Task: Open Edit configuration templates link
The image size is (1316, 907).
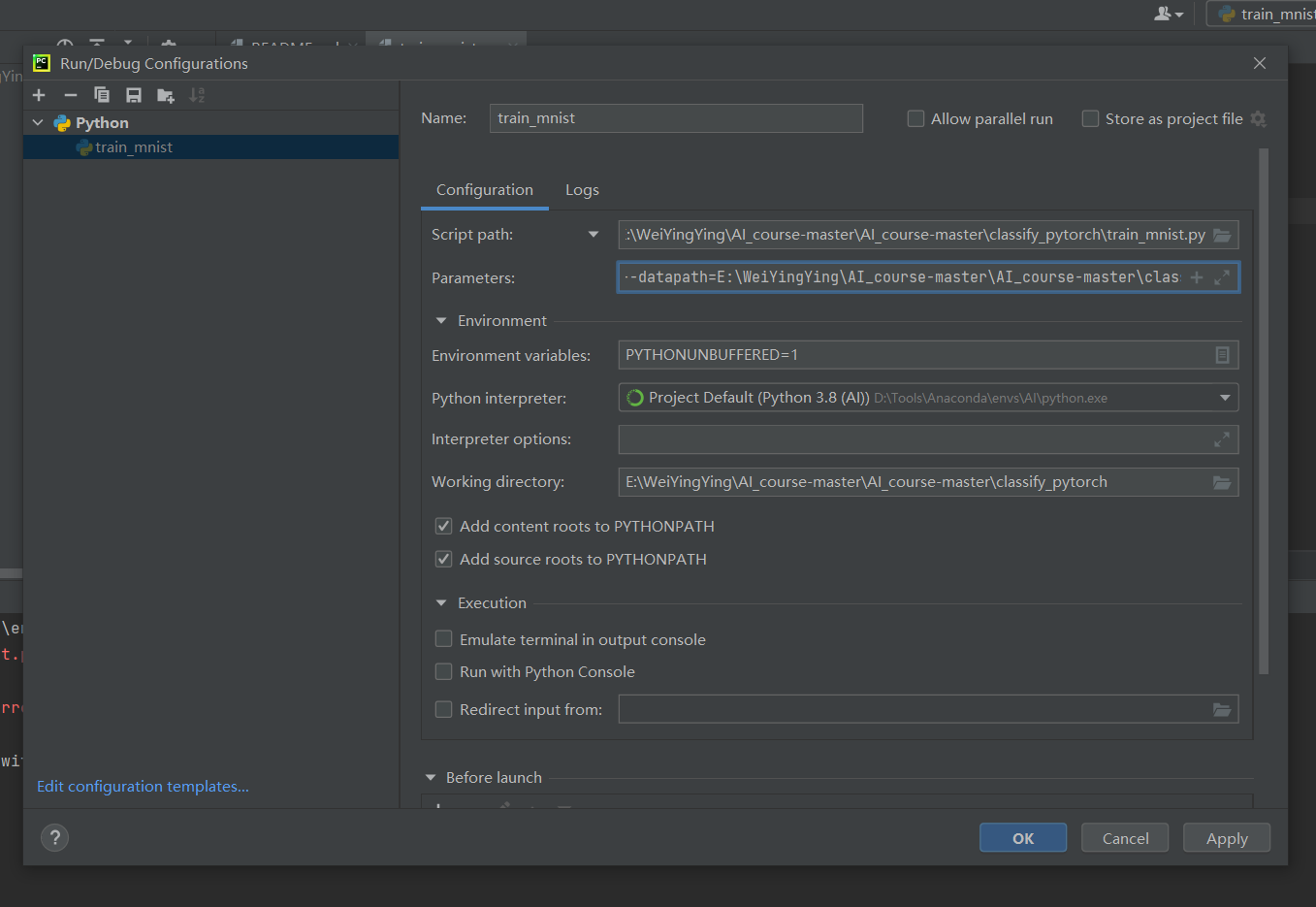Action: click(x=143, y=787)
